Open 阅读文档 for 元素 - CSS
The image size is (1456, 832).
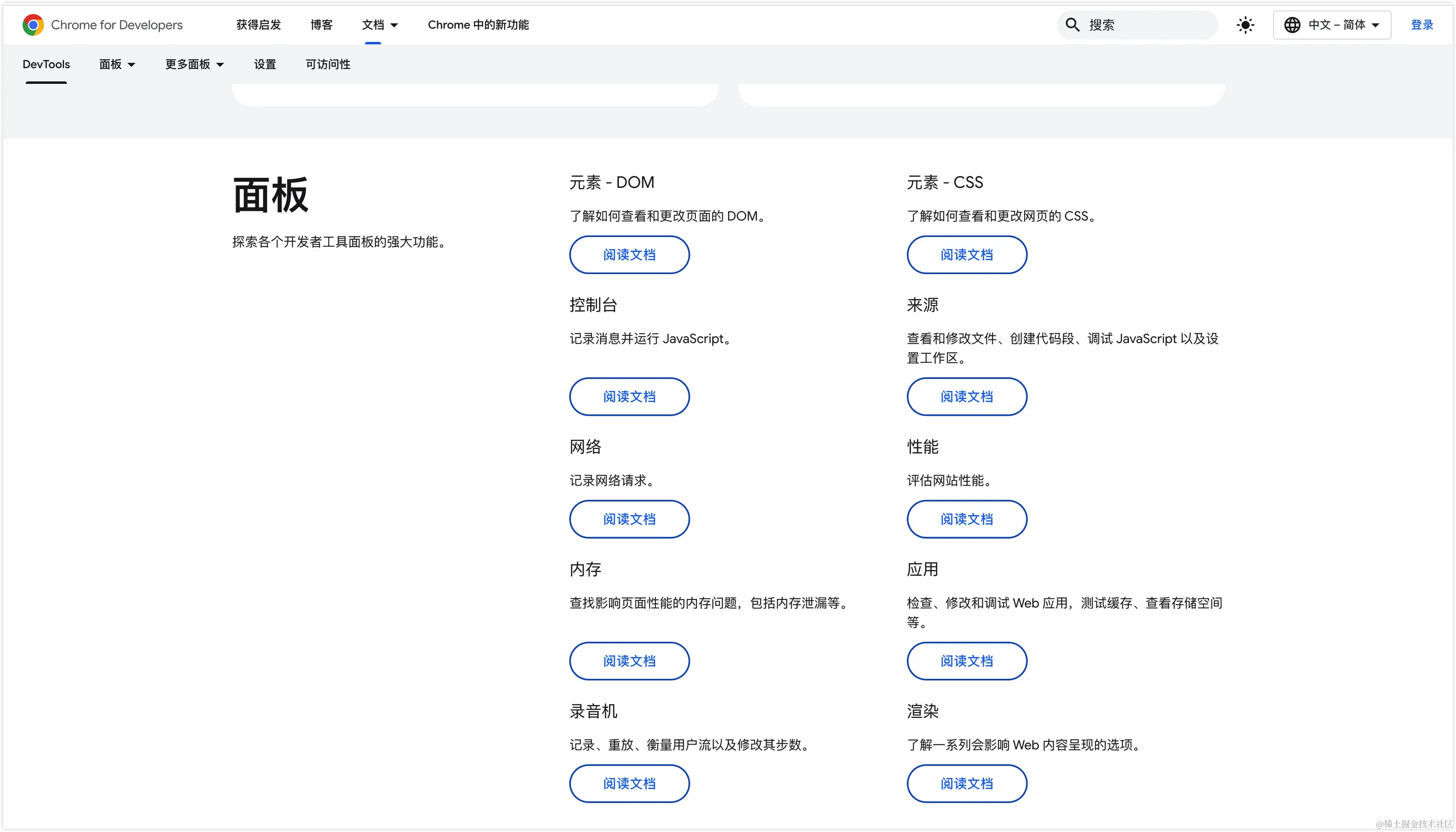click(x=966, y=254)
